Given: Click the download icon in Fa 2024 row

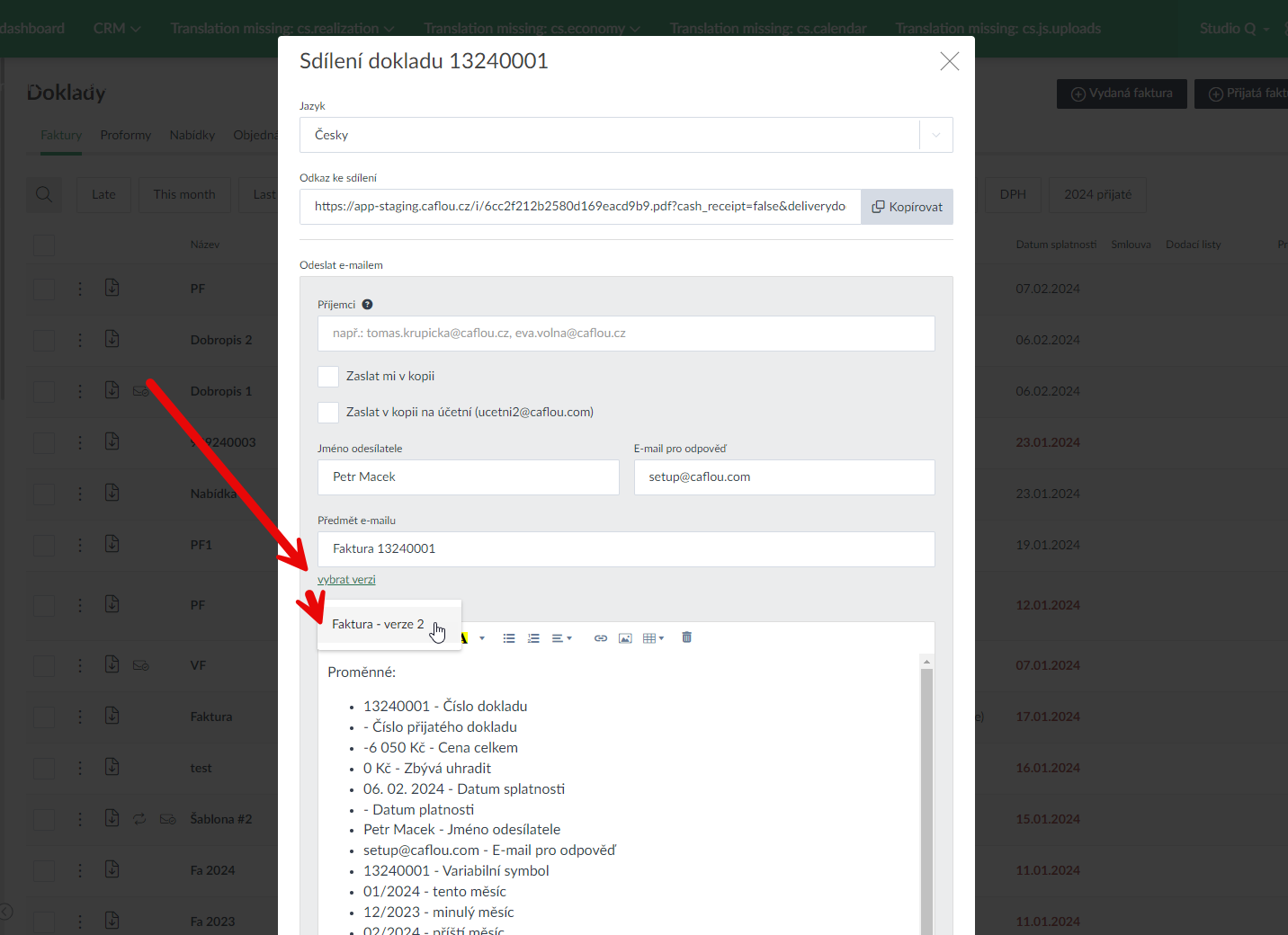Looking at the screenshot, I should (x=112, y=869).
